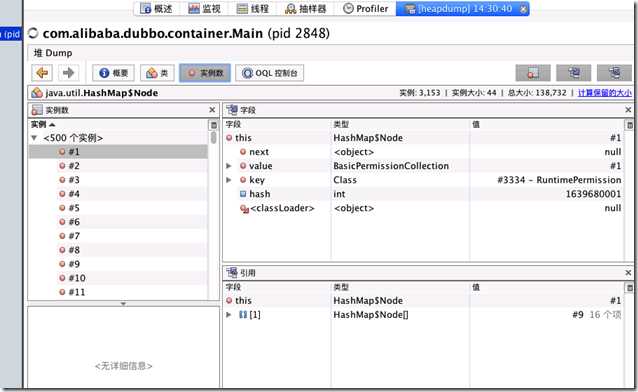Screen dimensions: 638x392
Task: Click the instances list scrollbar thumb
Action: (x=213, y=138)
